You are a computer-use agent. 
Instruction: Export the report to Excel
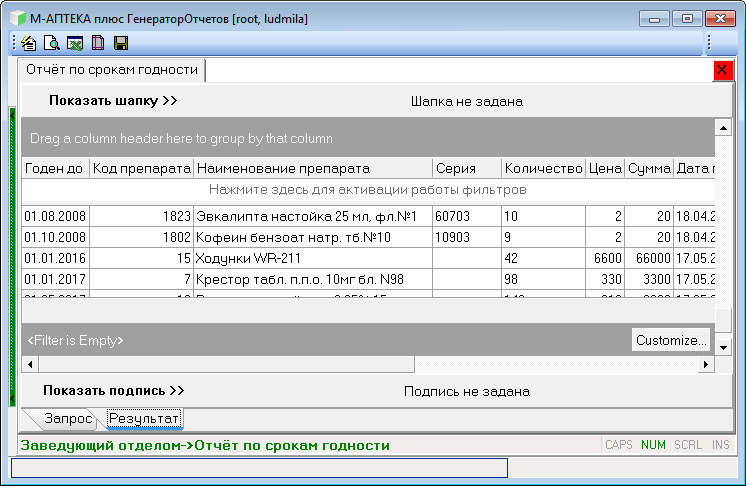click(x=74, y=43)
